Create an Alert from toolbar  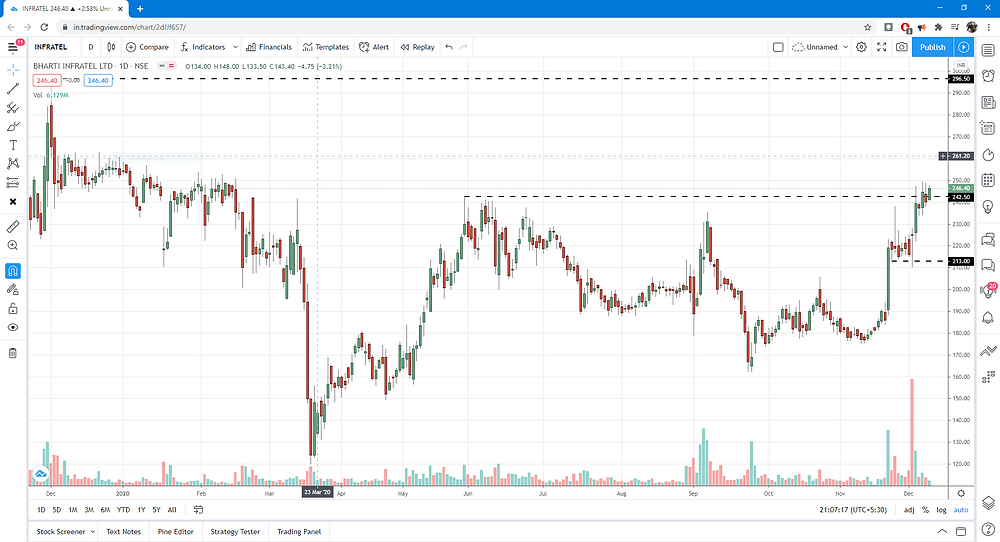tap(374, 47)
